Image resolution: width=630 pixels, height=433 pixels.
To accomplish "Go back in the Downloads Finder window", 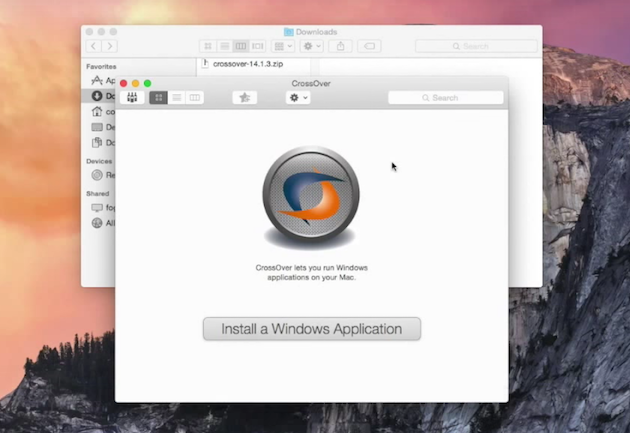I will (x=94, y=46).
